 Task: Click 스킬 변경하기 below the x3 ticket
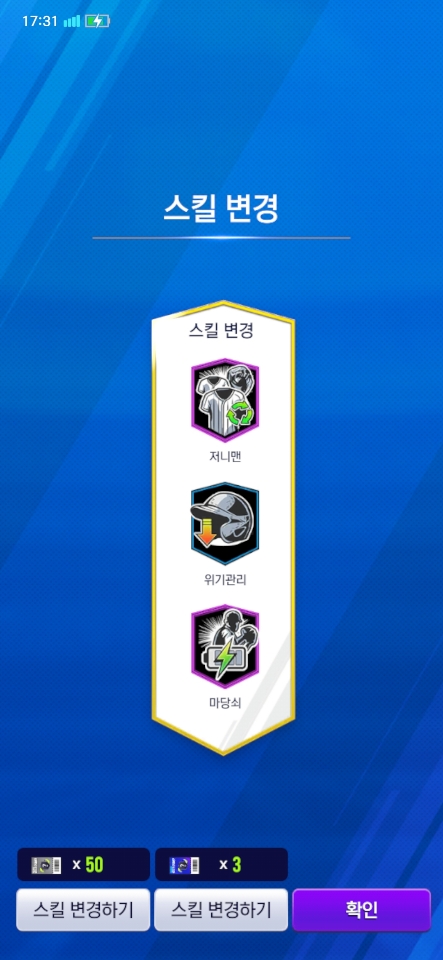pyautogui.click(x=221, y=910)
